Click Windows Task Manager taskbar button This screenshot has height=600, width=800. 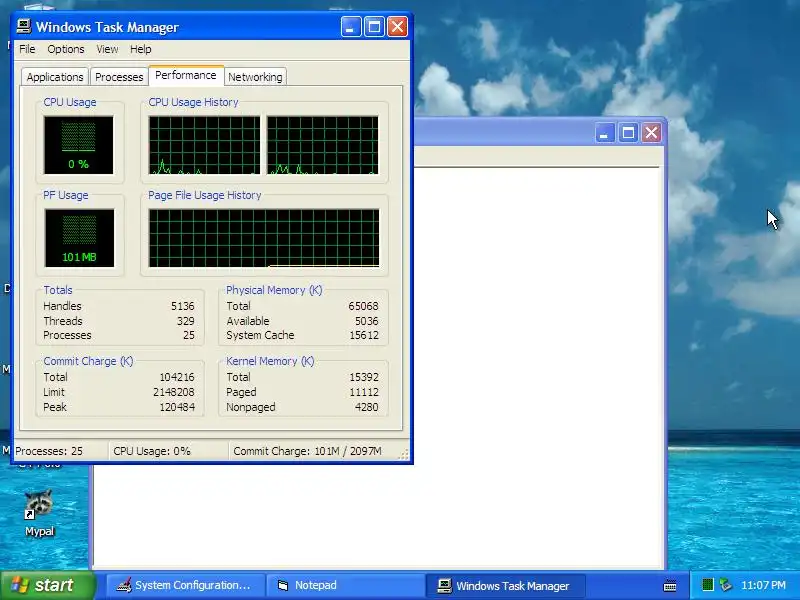pyautogui.click(x=505, y=586)
